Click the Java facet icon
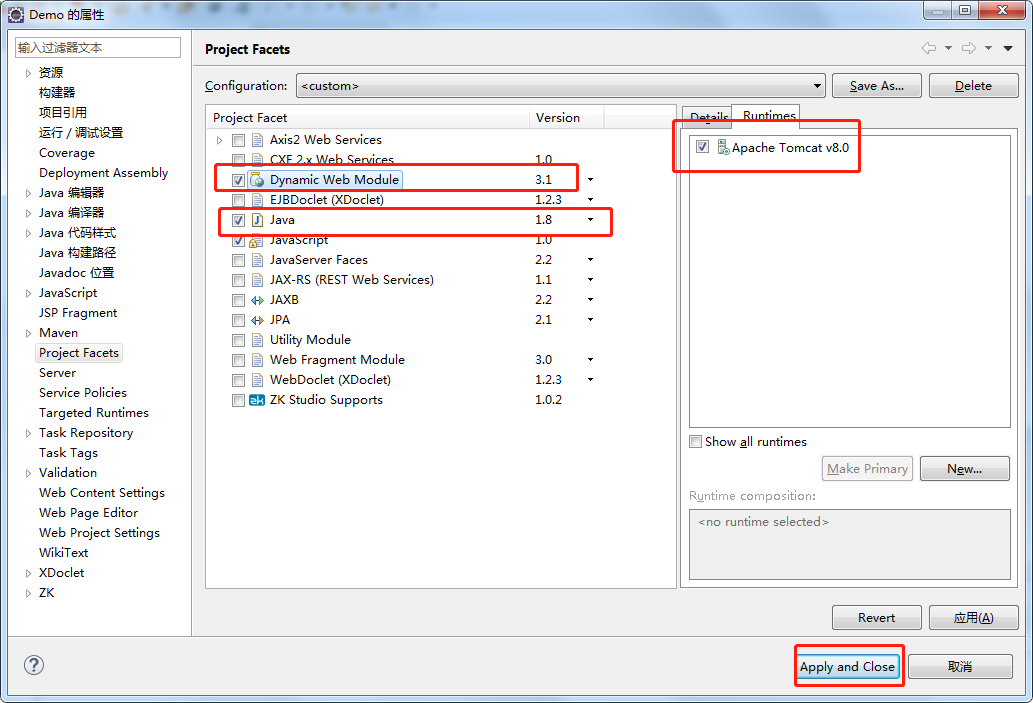The image size is (1033, 703). pos(258,220)
